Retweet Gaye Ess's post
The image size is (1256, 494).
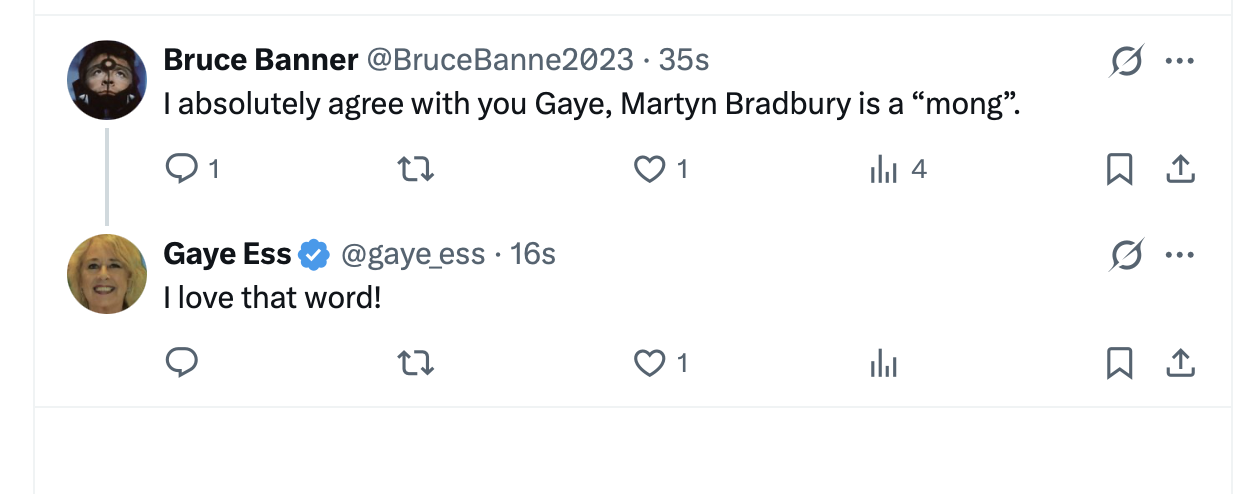point(416,365)
